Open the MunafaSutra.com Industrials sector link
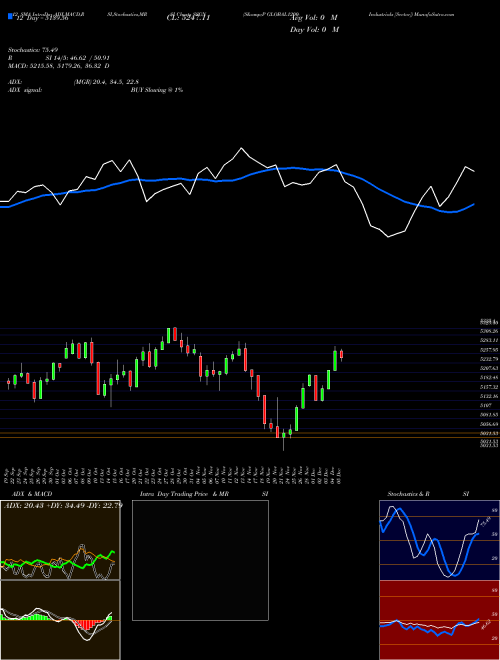 pyautogui.click(x=411, y=14)
